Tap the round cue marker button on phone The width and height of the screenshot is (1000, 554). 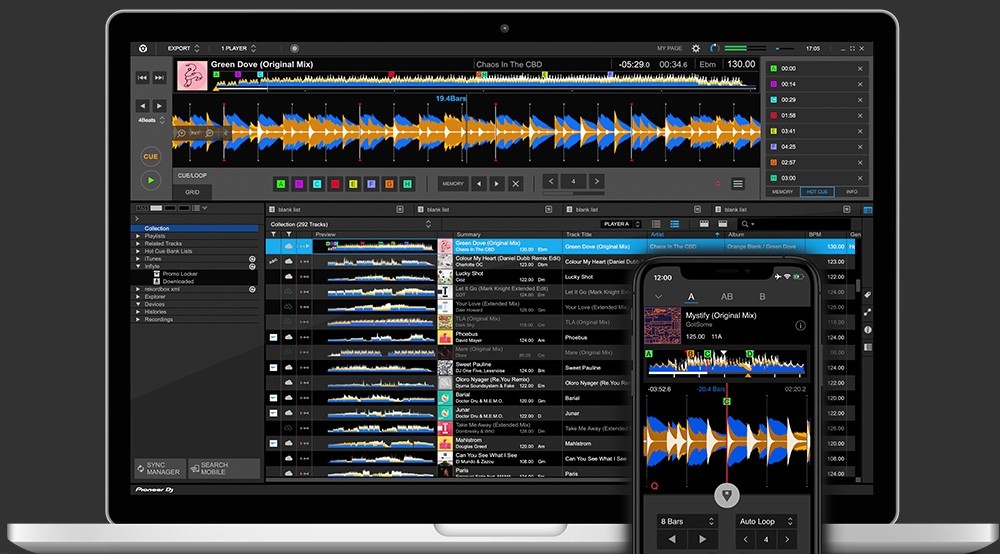click(x=727, y=495)
